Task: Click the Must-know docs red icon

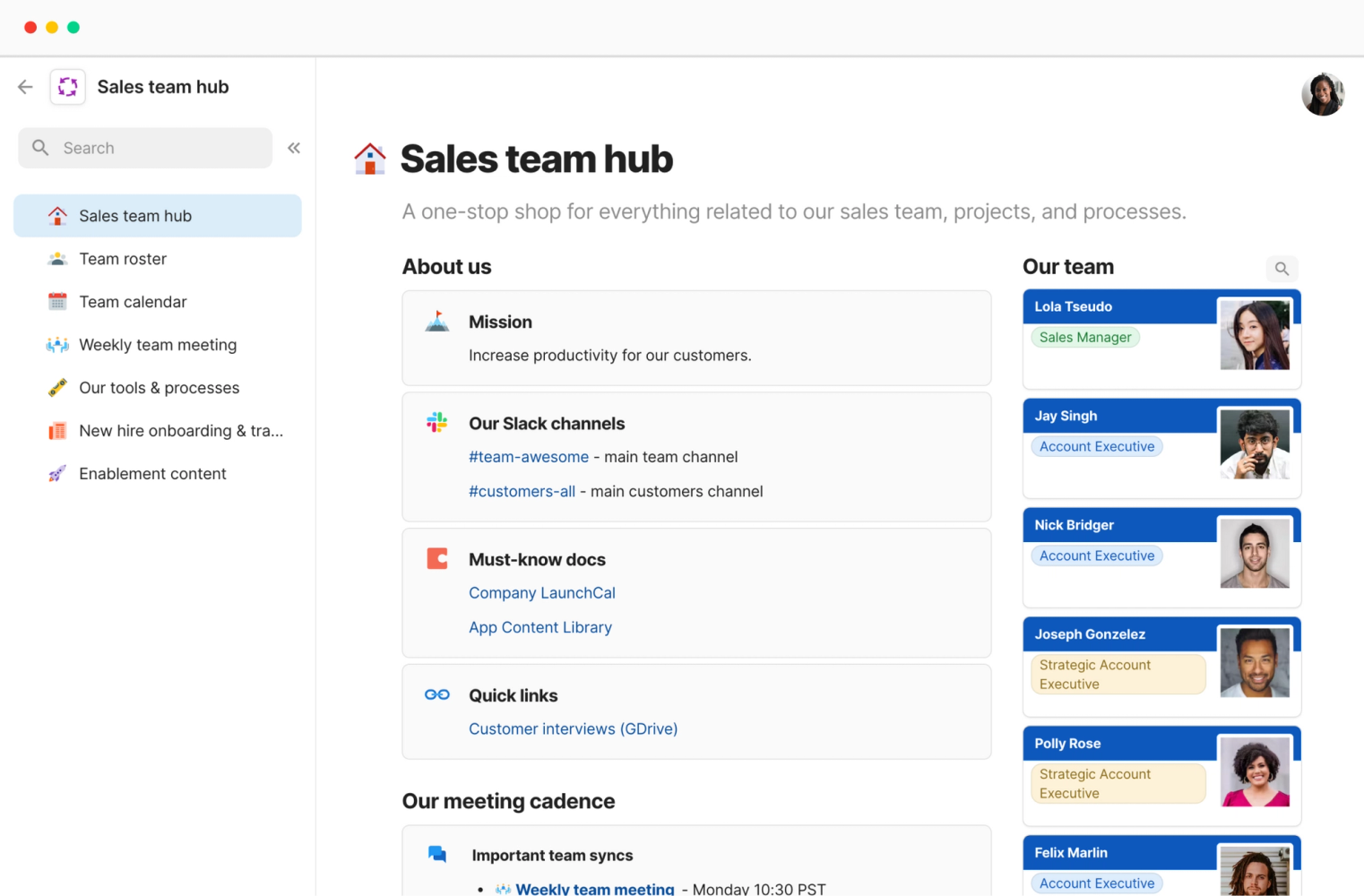Action: click(436, 559)
